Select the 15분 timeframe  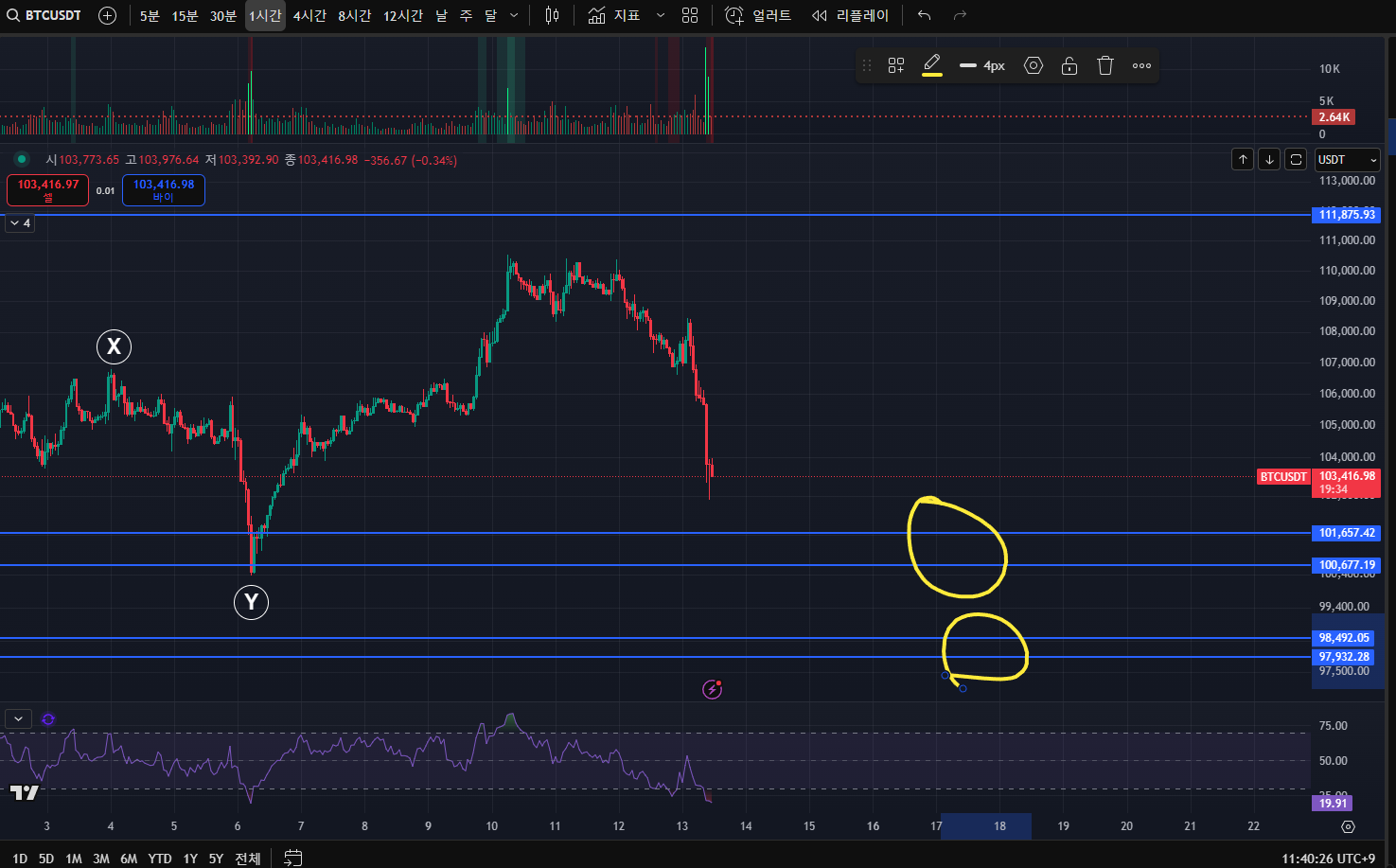185,15
